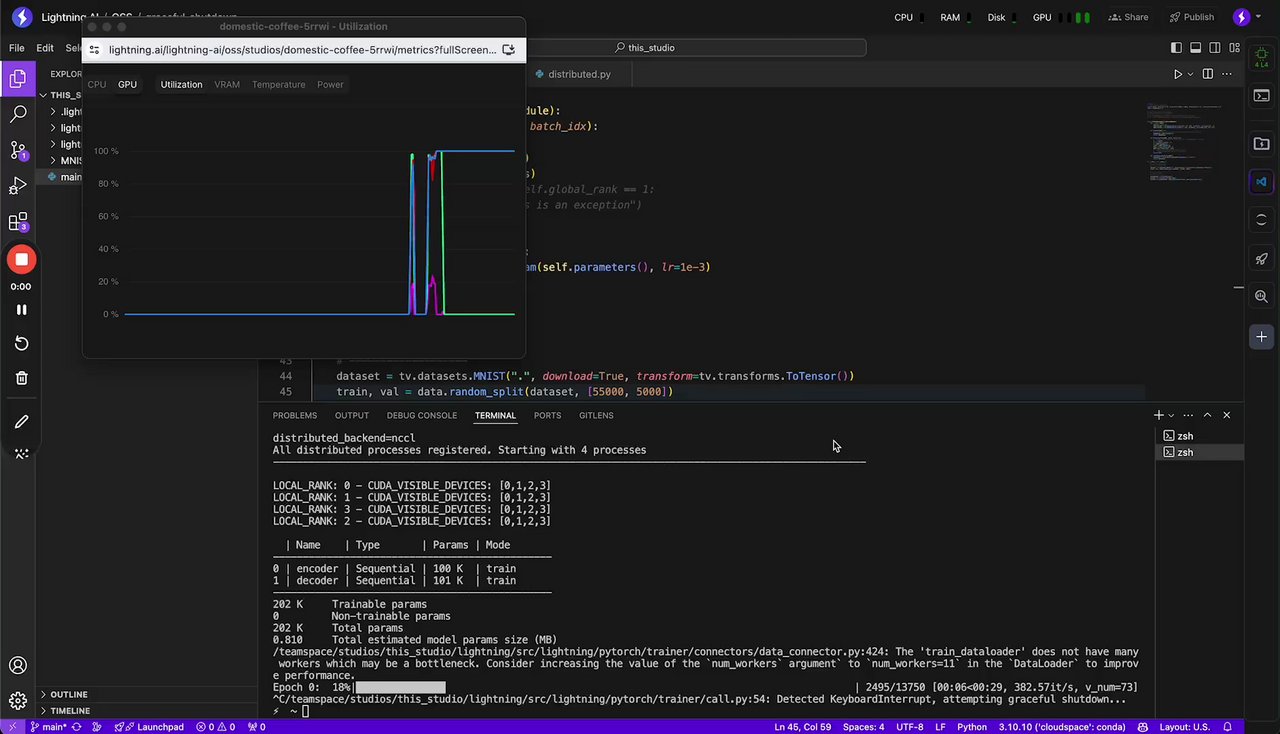Open the Extensions view with badge 3
The height and width of the screenshot is (734, 1280).
point(18,222)
